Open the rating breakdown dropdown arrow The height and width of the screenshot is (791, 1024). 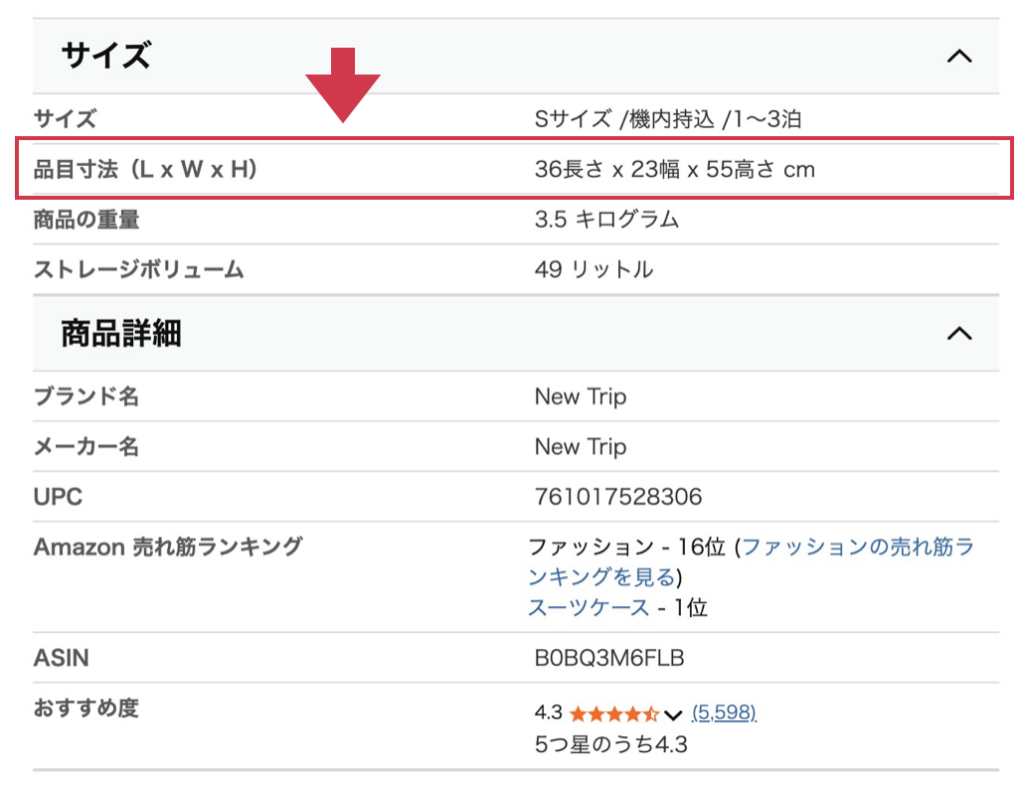(x=673, y=714)
